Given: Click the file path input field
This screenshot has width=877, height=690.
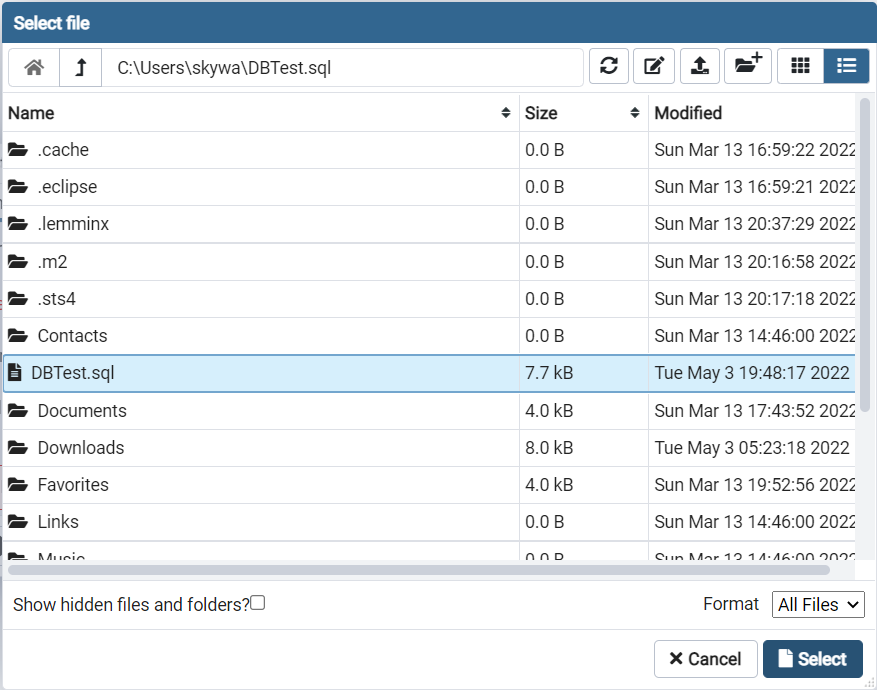Looking at the screenshot, I should click(x=342, y=68).
